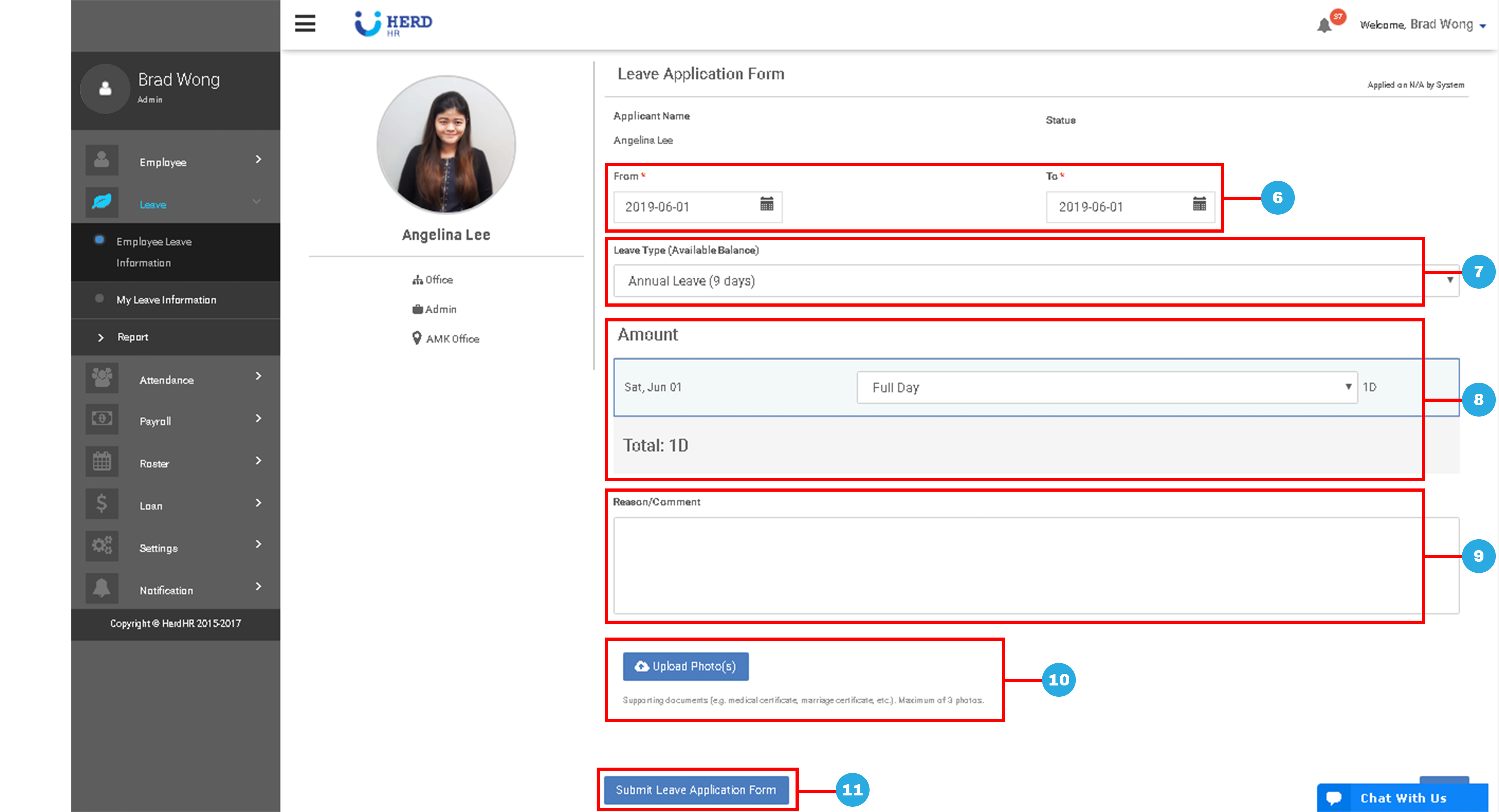Screen dimensions: 1499x812
Task: Open the From date calendar icon
Action: tap(766, 204)
